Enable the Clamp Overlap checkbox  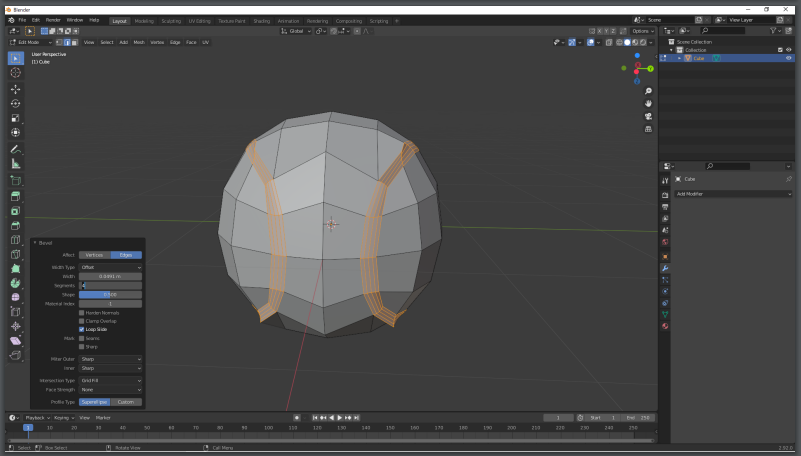pos(82,321)
